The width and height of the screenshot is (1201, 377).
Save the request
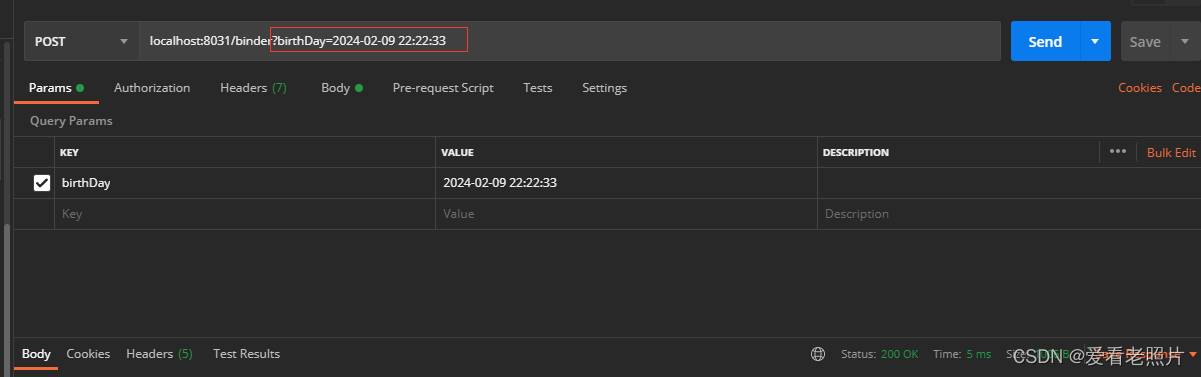click(1145, 41)
